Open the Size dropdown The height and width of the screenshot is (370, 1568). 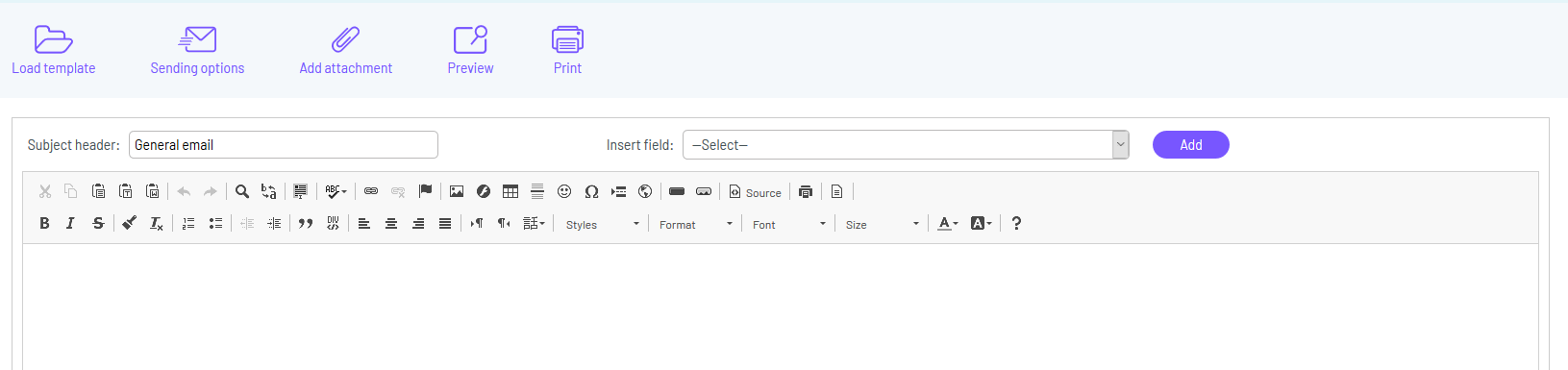coord(883,224)
